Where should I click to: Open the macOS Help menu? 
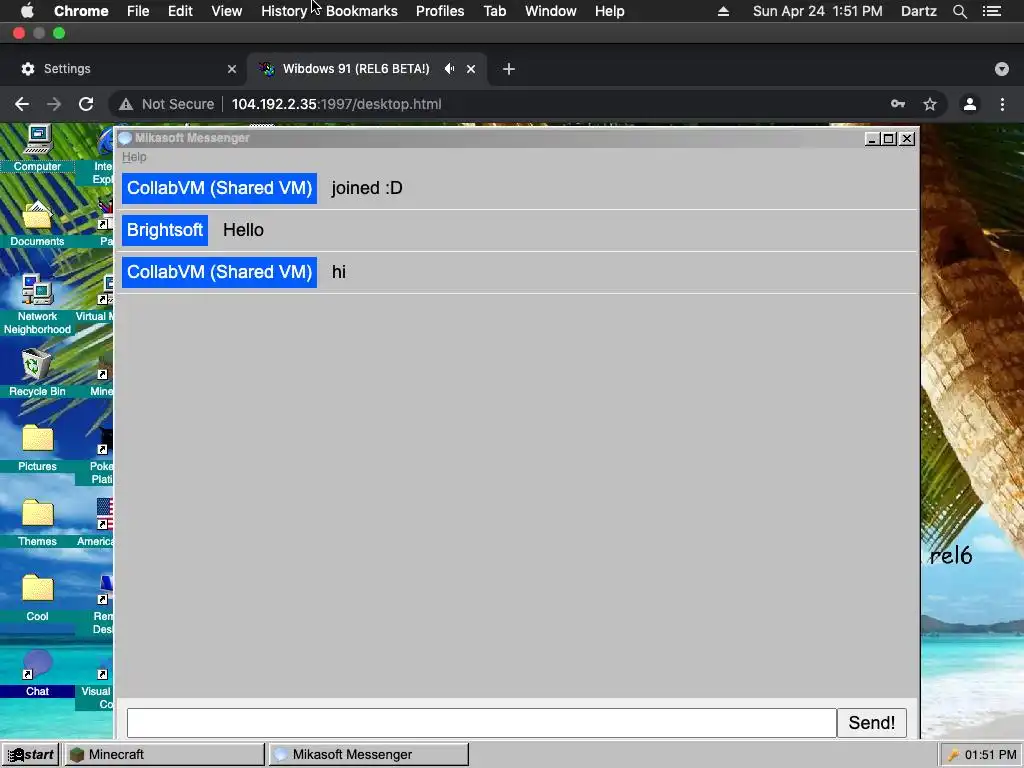(609, 11)
